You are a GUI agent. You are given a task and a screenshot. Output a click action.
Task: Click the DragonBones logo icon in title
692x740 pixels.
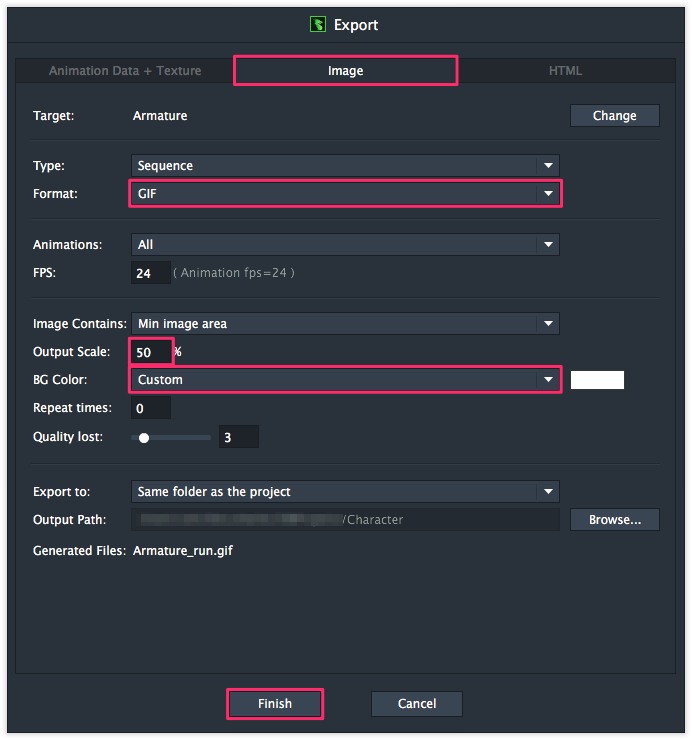[318, 24]
